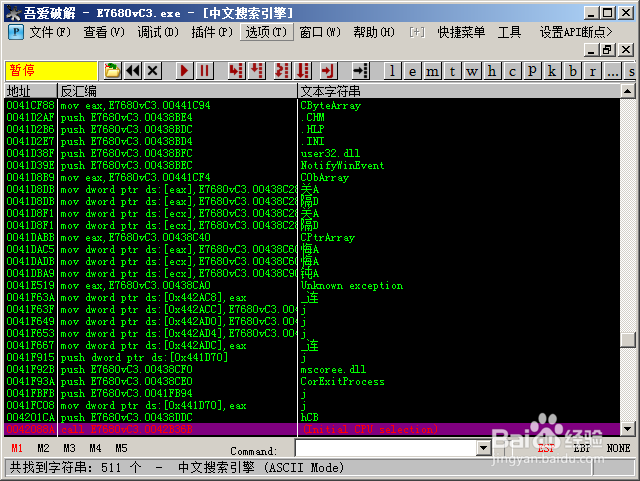Open Threads window via t button
640x481 pixels.
click(x=453, y=71)
